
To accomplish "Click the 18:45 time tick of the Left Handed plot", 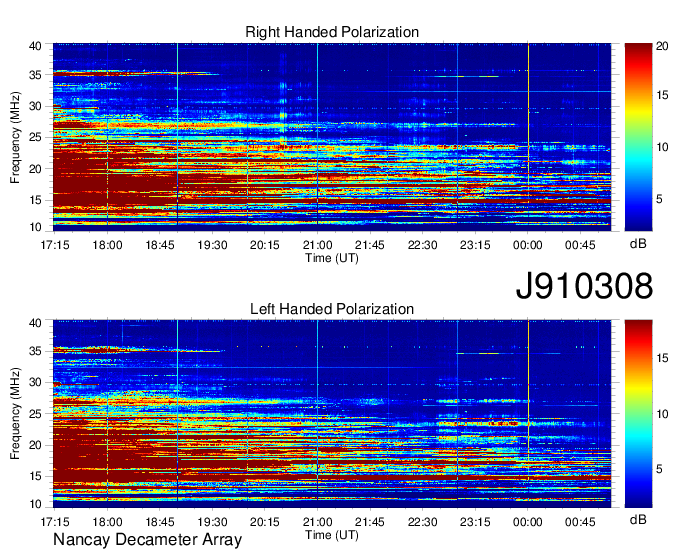I will coord(160,522).
